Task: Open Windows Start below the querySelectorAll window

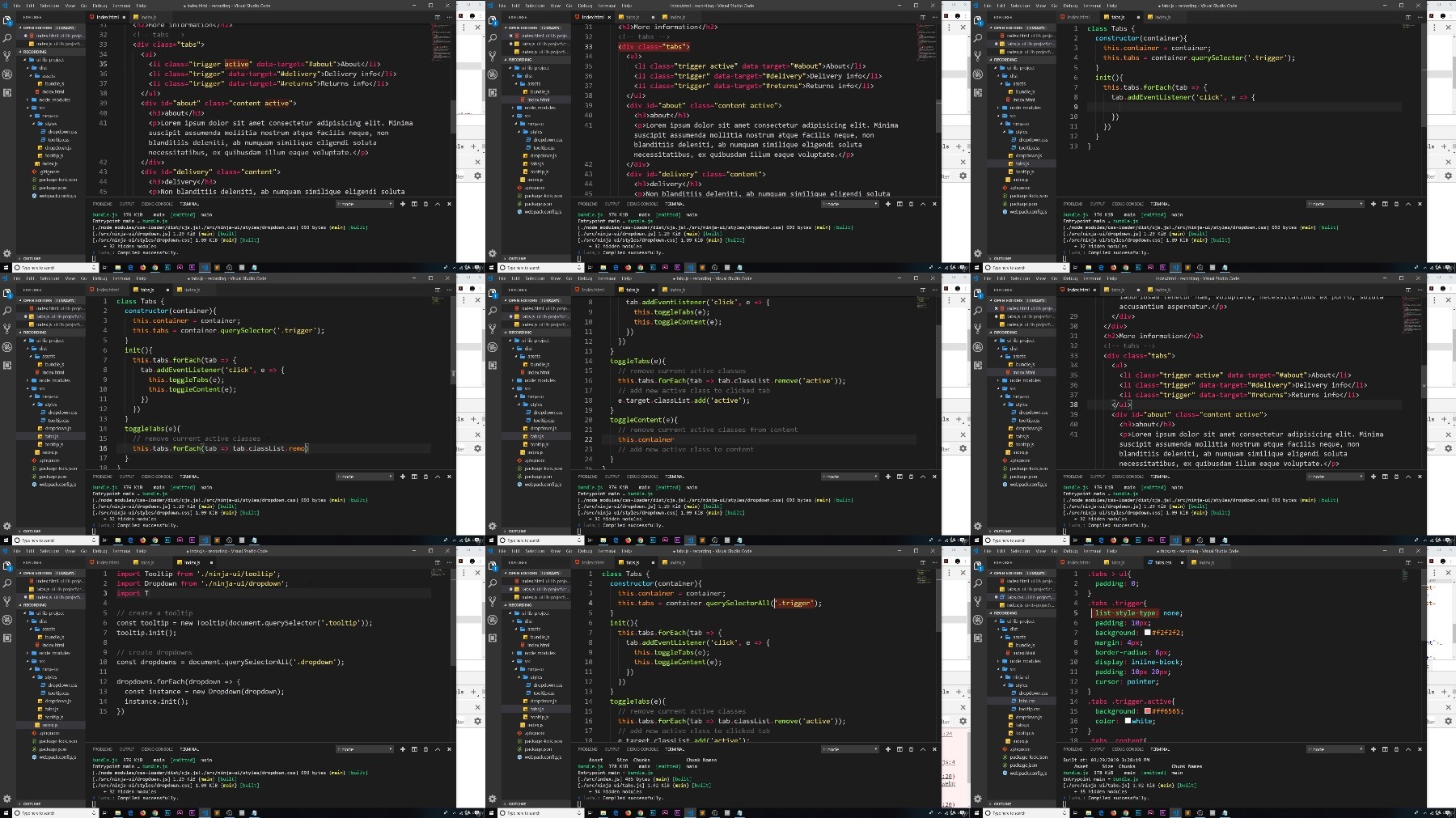Action: pyautogui.click(x=490, y=812)
